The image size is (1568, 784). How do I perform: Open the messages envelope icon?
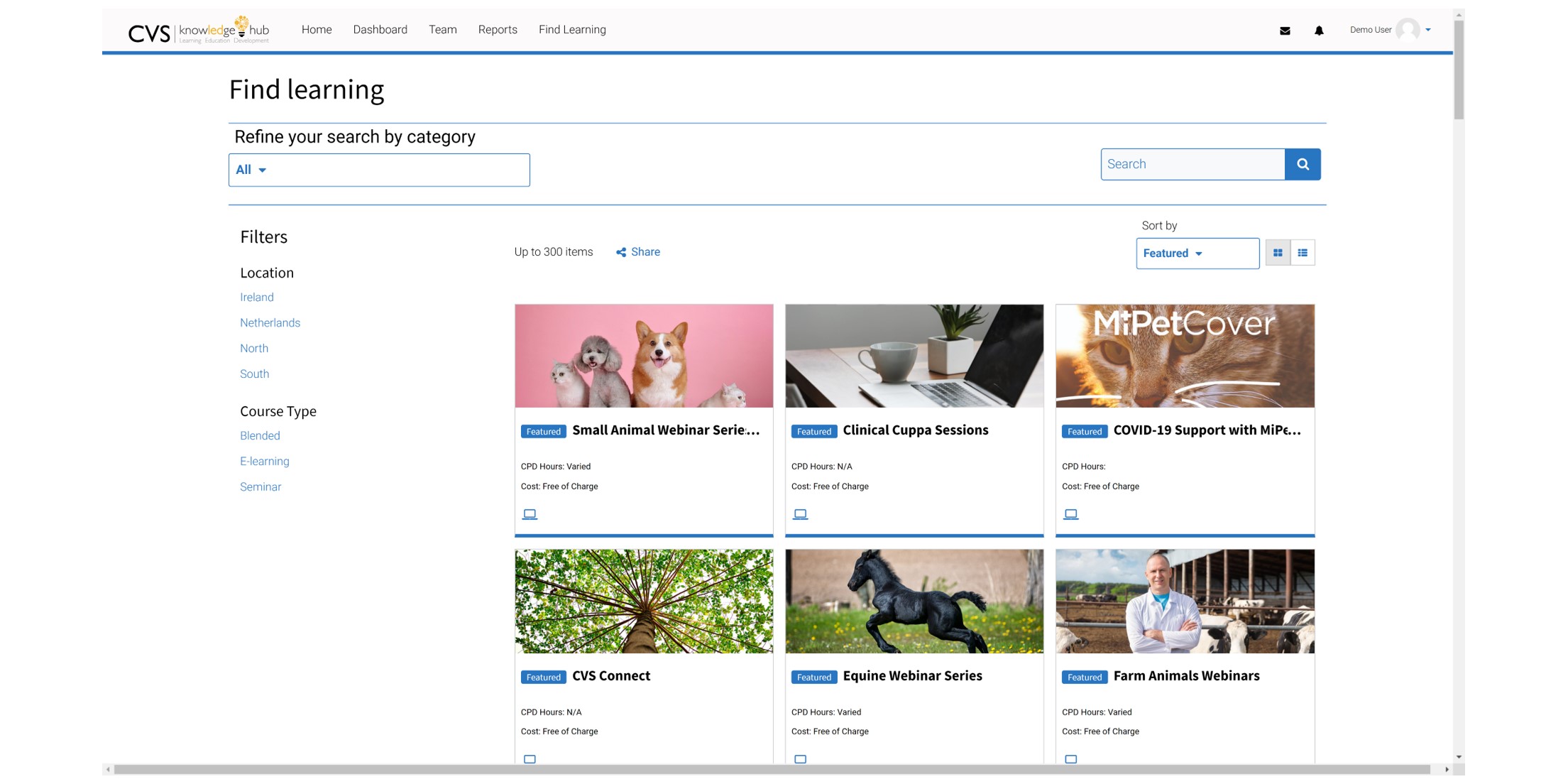(1284, 31)
